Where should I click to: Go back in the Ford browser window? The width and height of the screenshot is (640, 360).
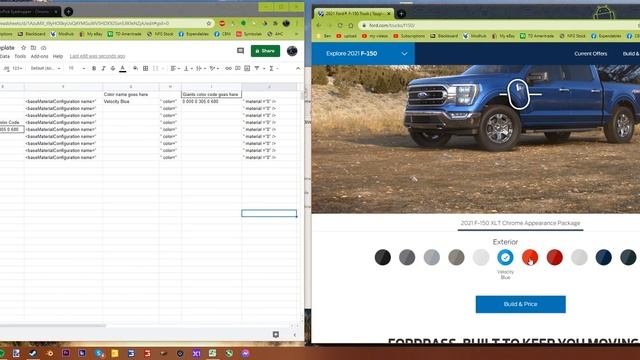coord(319,25)
